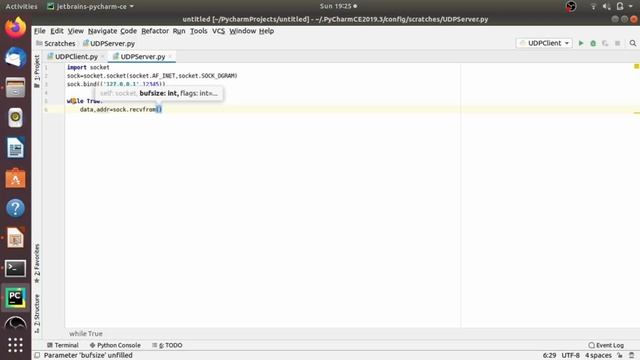Click the socket.SOCK_DGRAM code line
This screenshot has height=360, width=640.
point(152,76)
